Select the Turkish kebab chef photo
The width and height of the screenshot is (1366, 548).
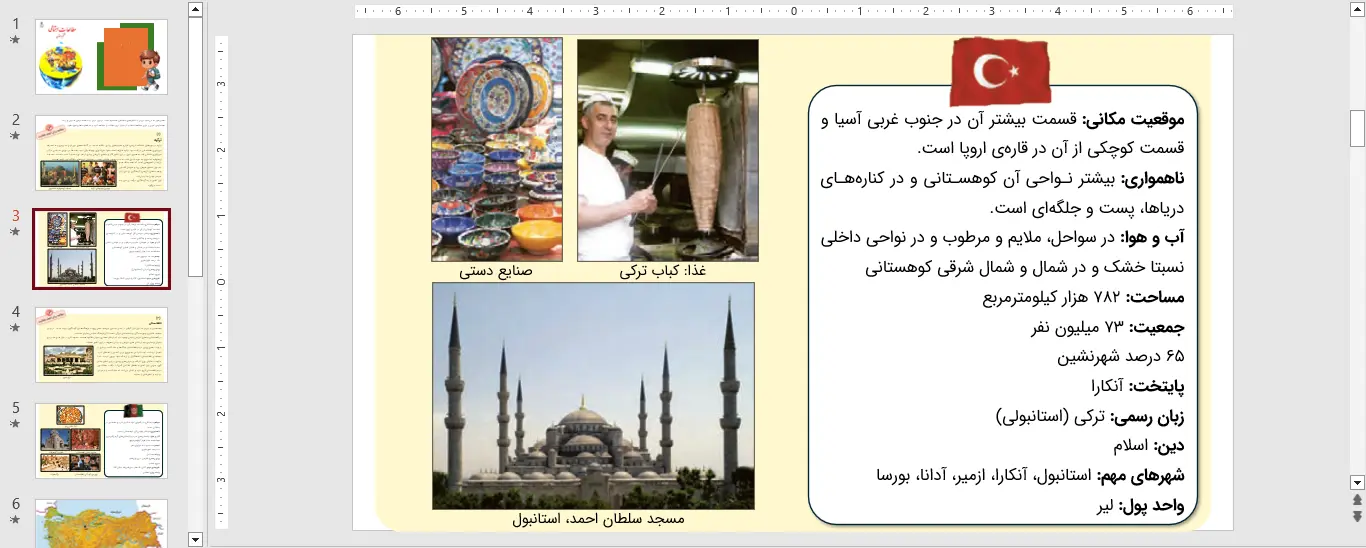667,150
